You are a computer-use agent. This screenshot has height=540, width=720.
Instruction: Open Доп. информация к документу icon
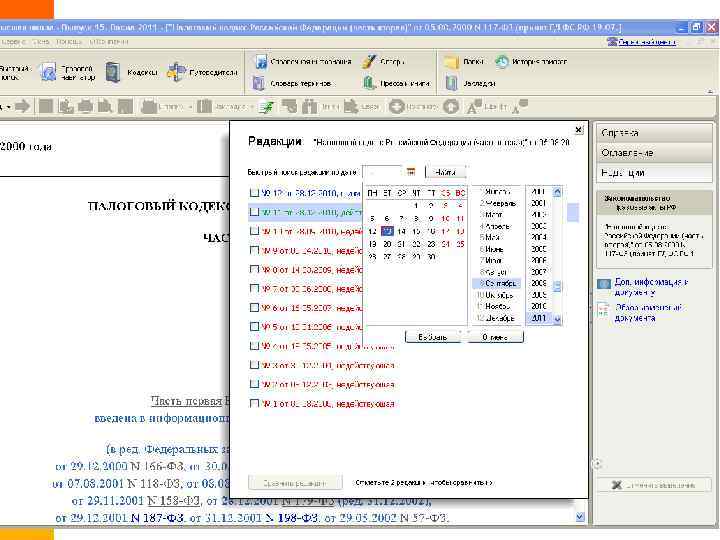[604, 283]
